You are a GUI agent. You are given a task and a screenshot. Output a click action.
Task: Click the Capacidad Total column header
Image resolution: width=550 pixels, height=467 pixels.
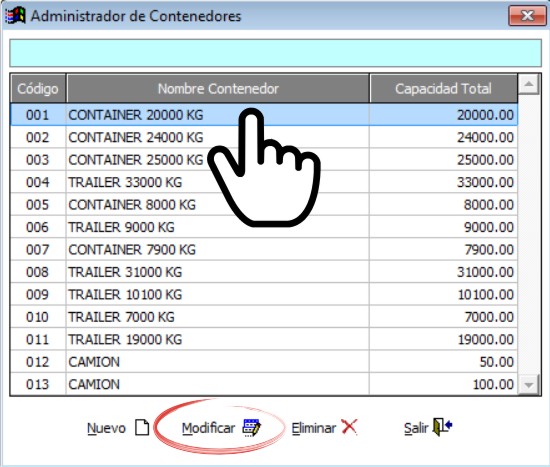[443, 88]
